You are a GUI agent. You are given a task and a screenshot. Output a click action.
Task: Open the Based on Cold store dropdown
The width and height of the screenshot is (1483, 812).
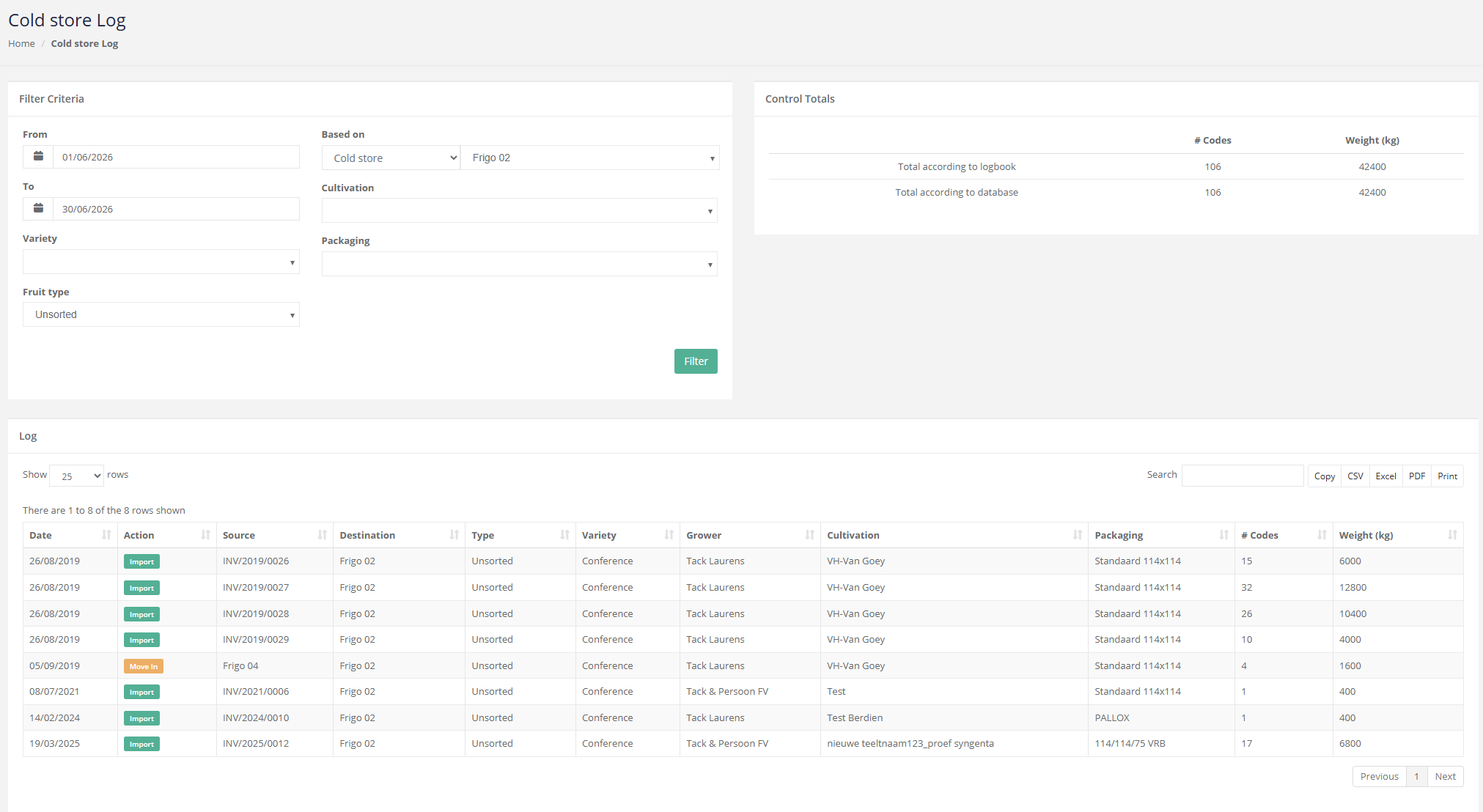pyautogui.click(x=391, y=158)
